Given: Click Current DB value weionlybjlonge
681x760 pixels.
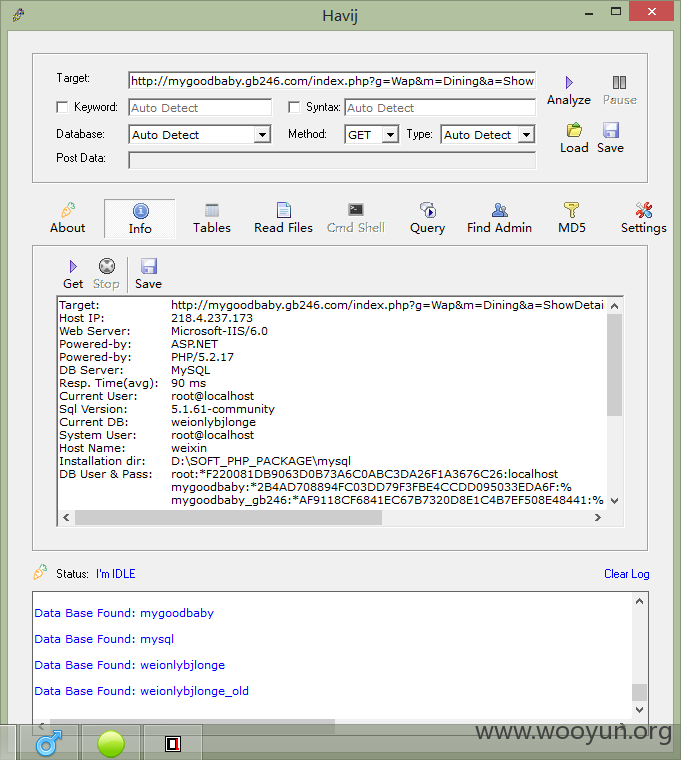Looking at the screenshot, I should click(213, 422).
